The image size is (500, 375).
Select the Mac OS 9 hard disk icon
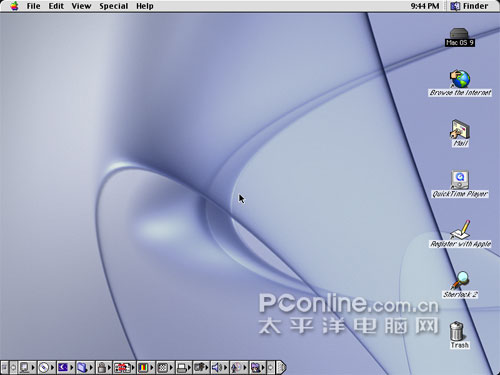point(460,37)
